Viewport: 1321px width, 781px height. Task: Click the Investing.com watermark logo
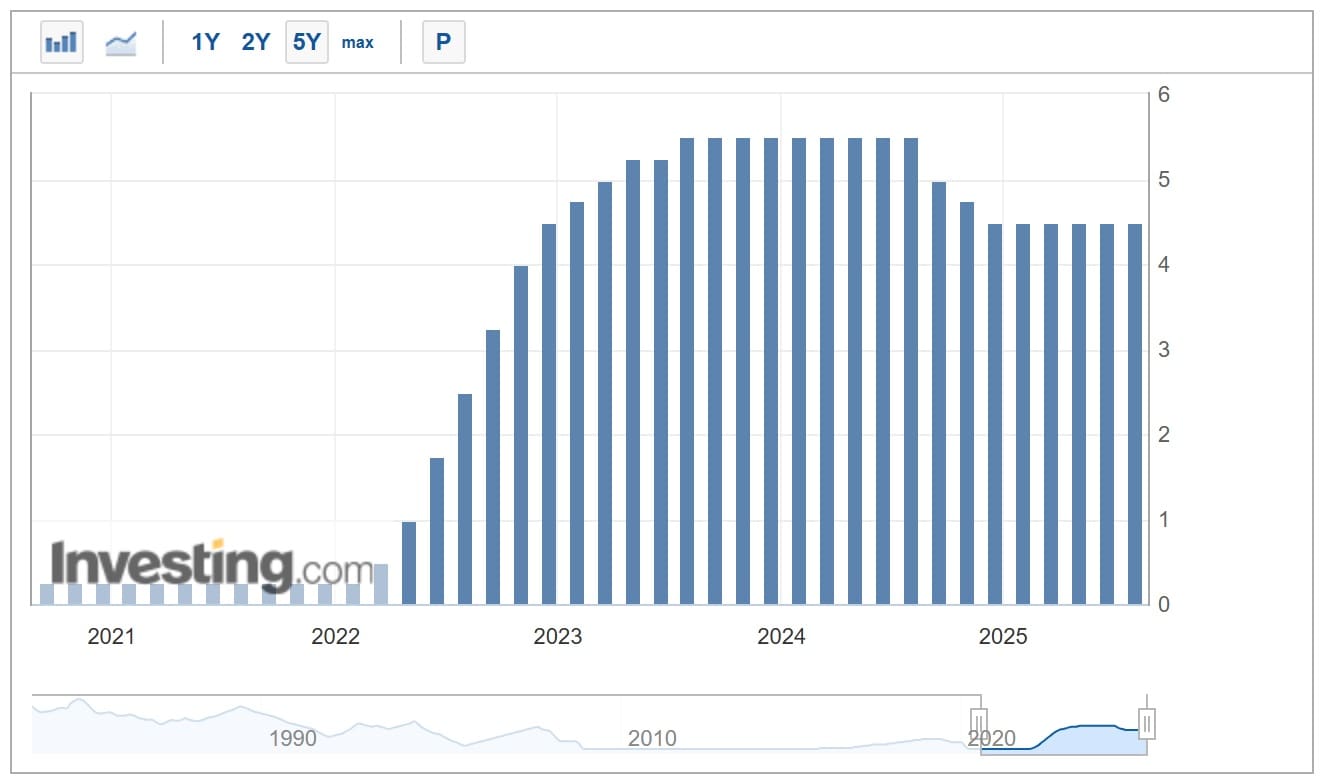click(x=212, y=566)
